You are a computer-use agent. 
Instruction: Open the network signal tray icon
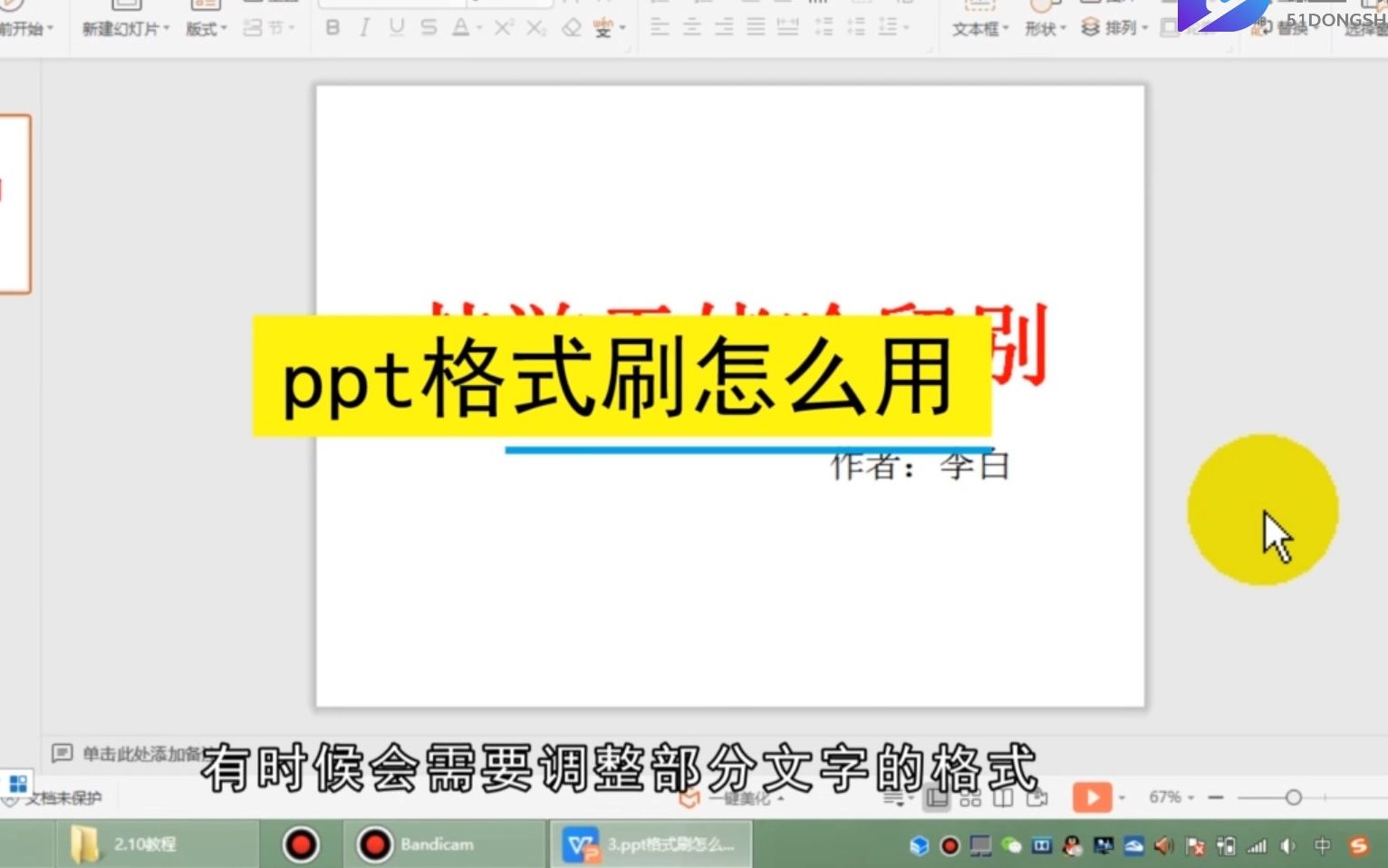pos(1257,846)
